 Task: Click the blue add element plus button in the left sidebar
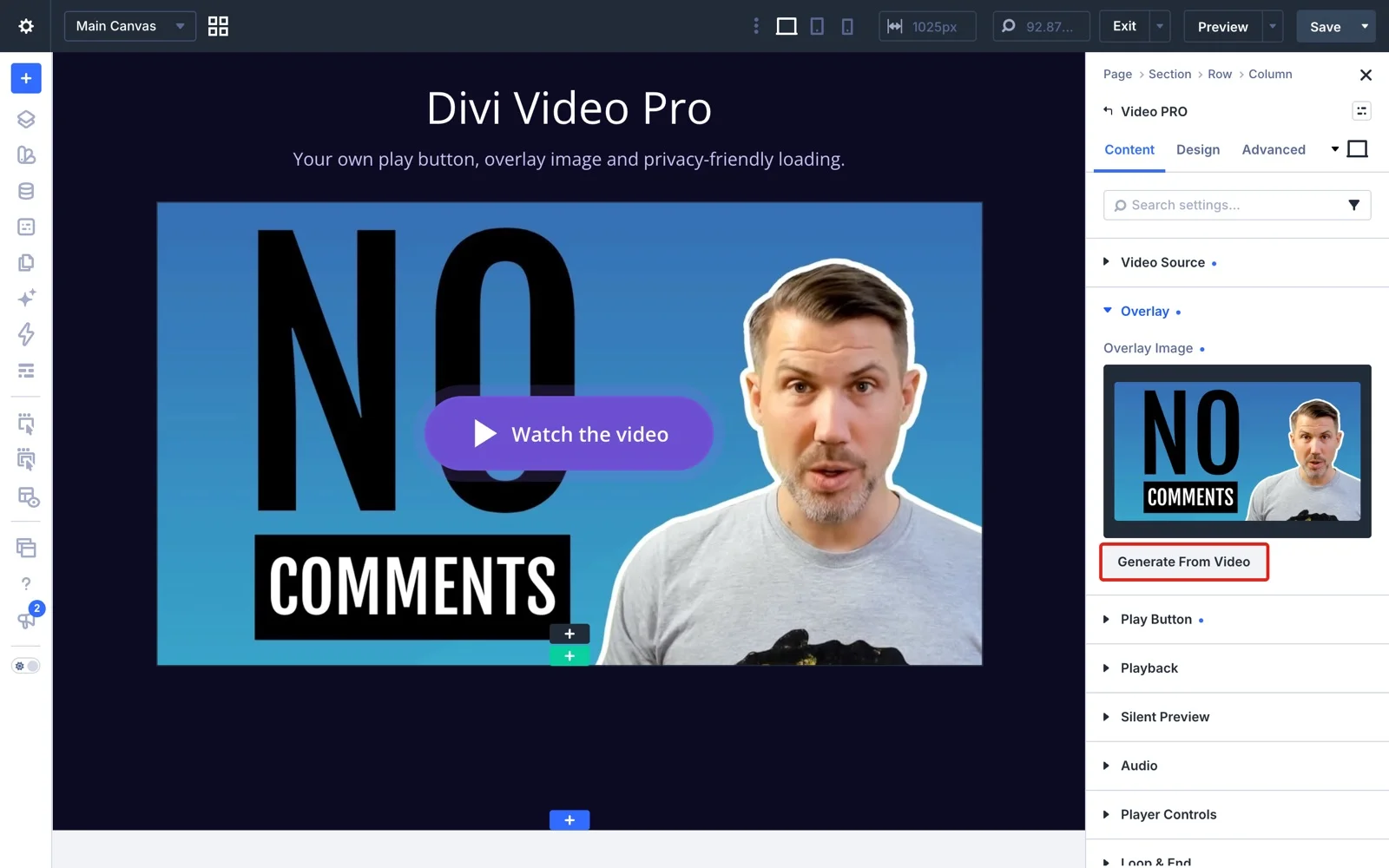point(26,78)
